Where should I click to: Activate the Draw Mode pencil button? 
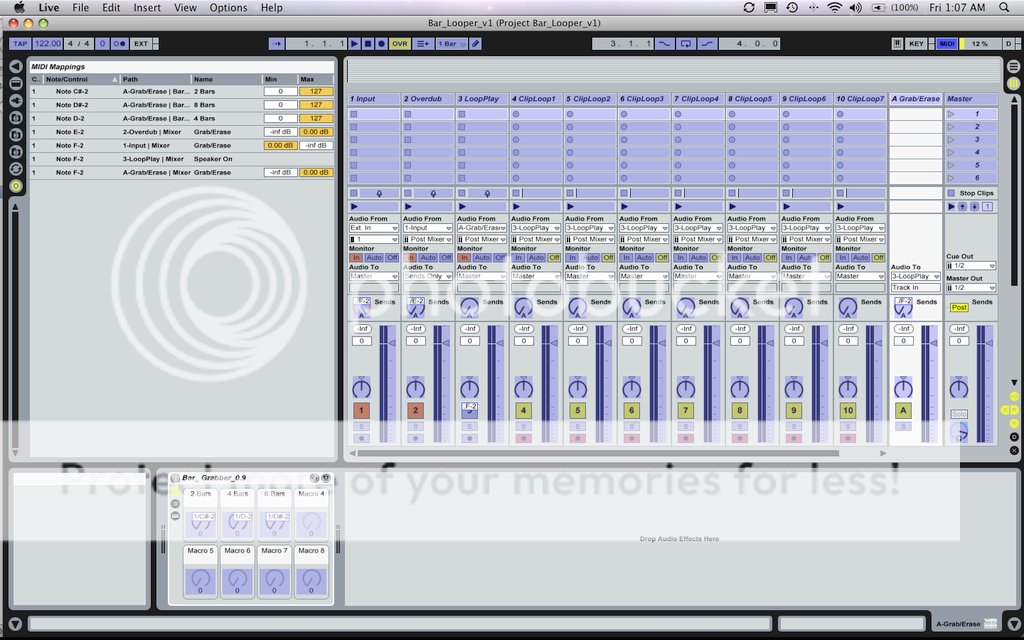click(476, 44)
